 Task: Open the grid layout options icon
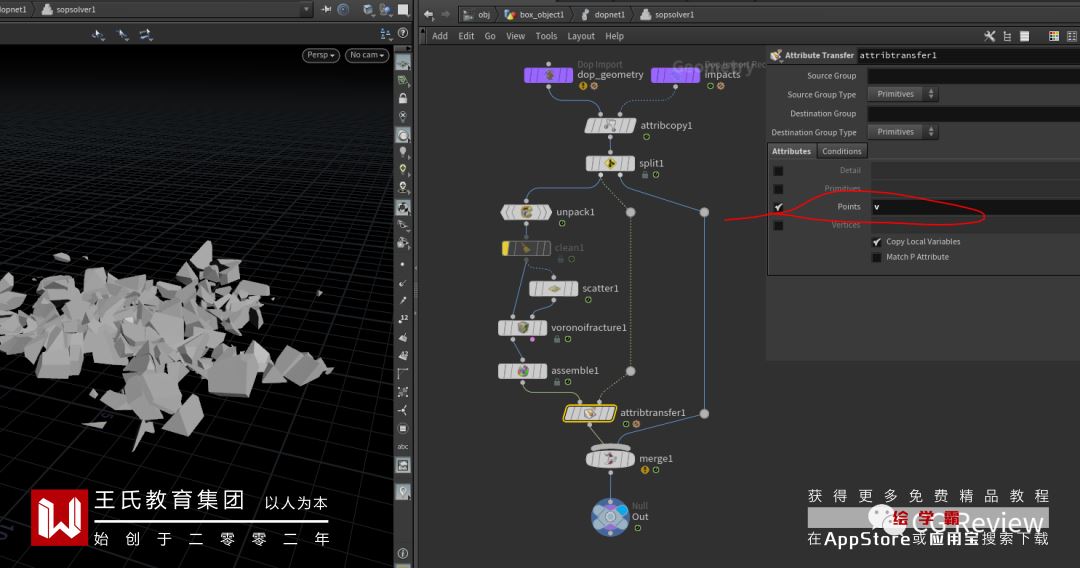point(1072,36)
